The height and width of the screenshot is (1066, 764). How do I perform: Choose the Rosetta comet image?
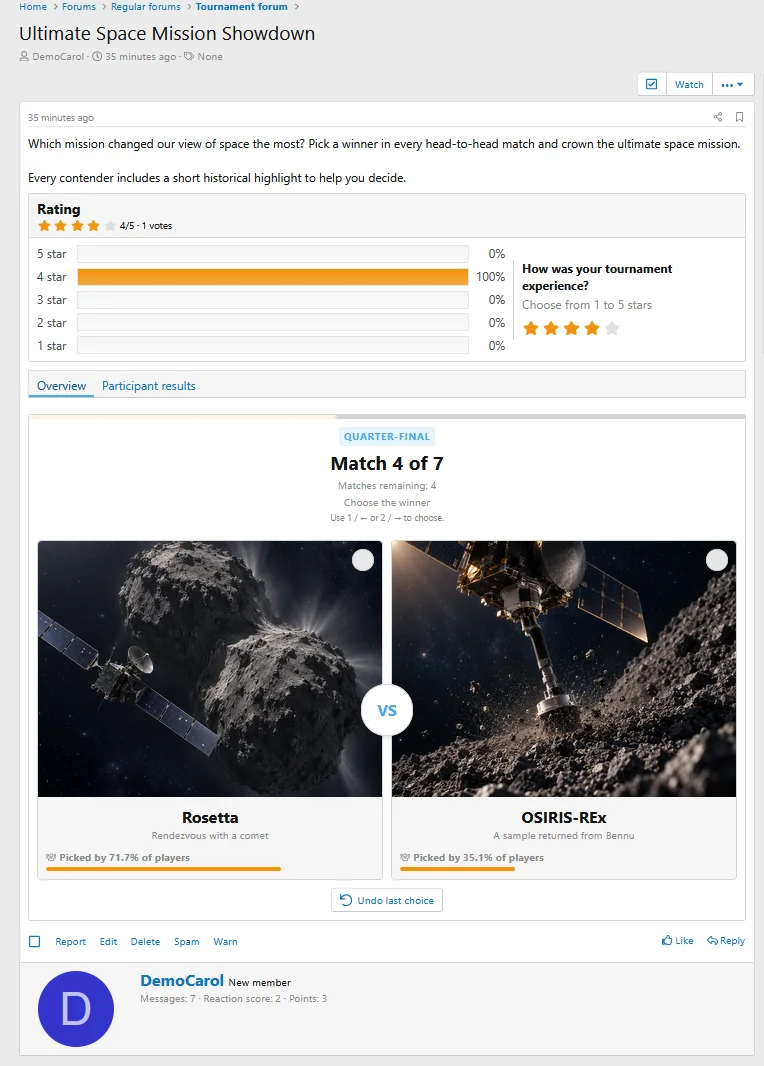pyautogui.click(x=210, y=669)
